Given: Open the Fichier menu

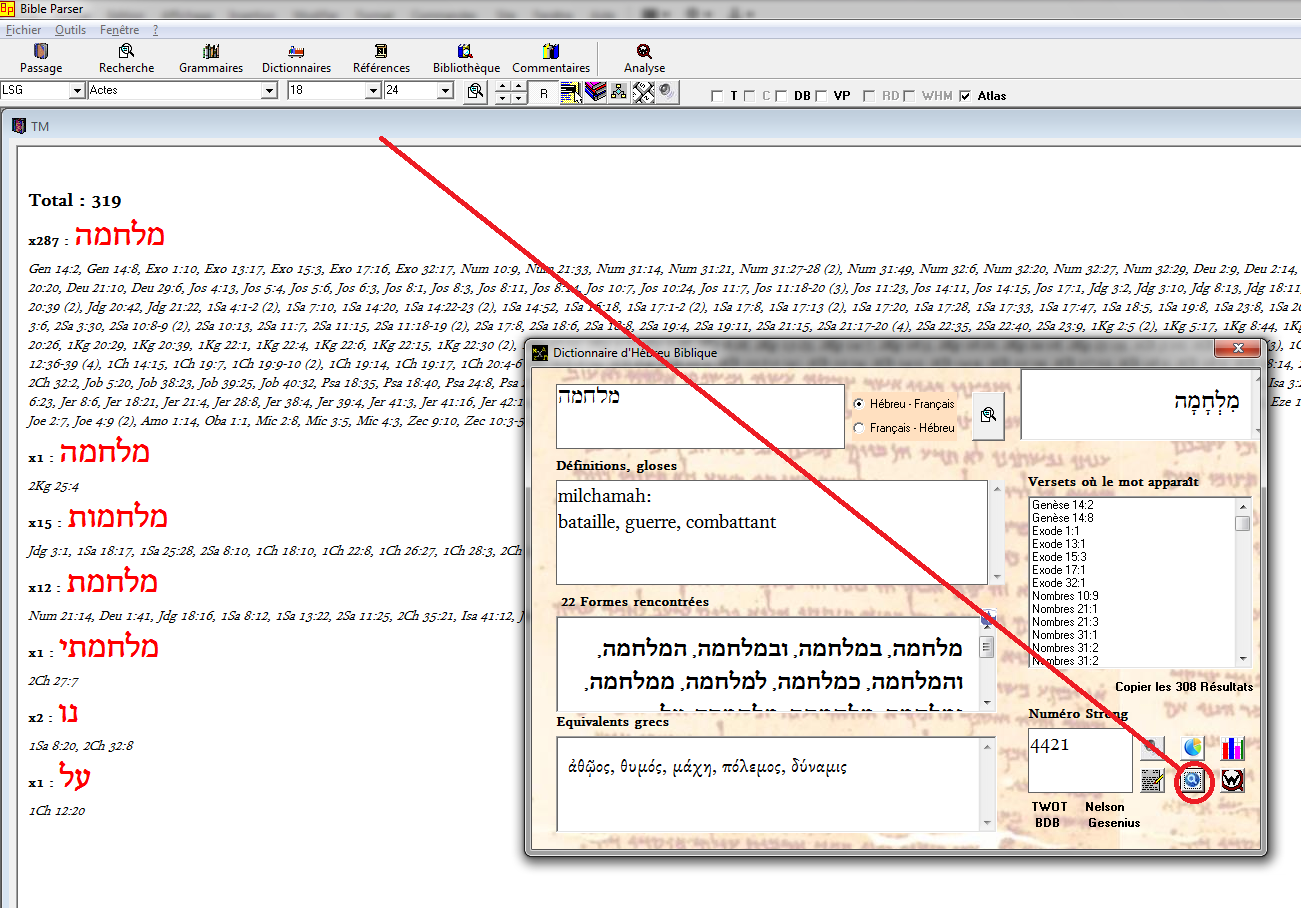Looking at the screenshot, I should point(24,30).
